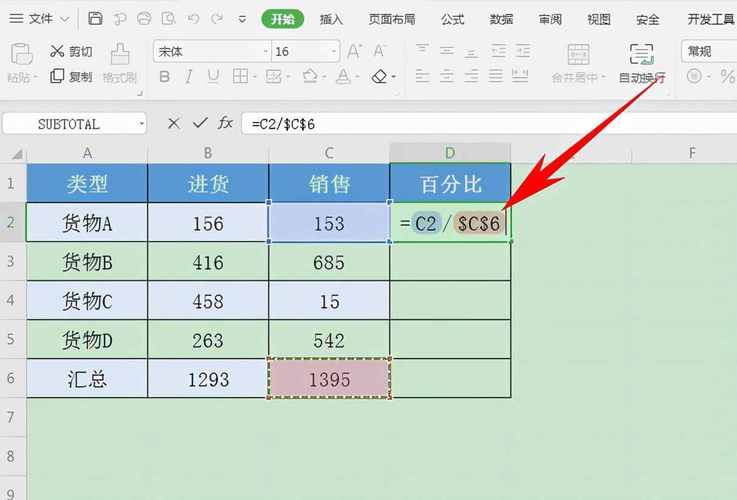Screen dimensions: 737x500
Task: Click cell with value 1395
Action: click(329, 379)
